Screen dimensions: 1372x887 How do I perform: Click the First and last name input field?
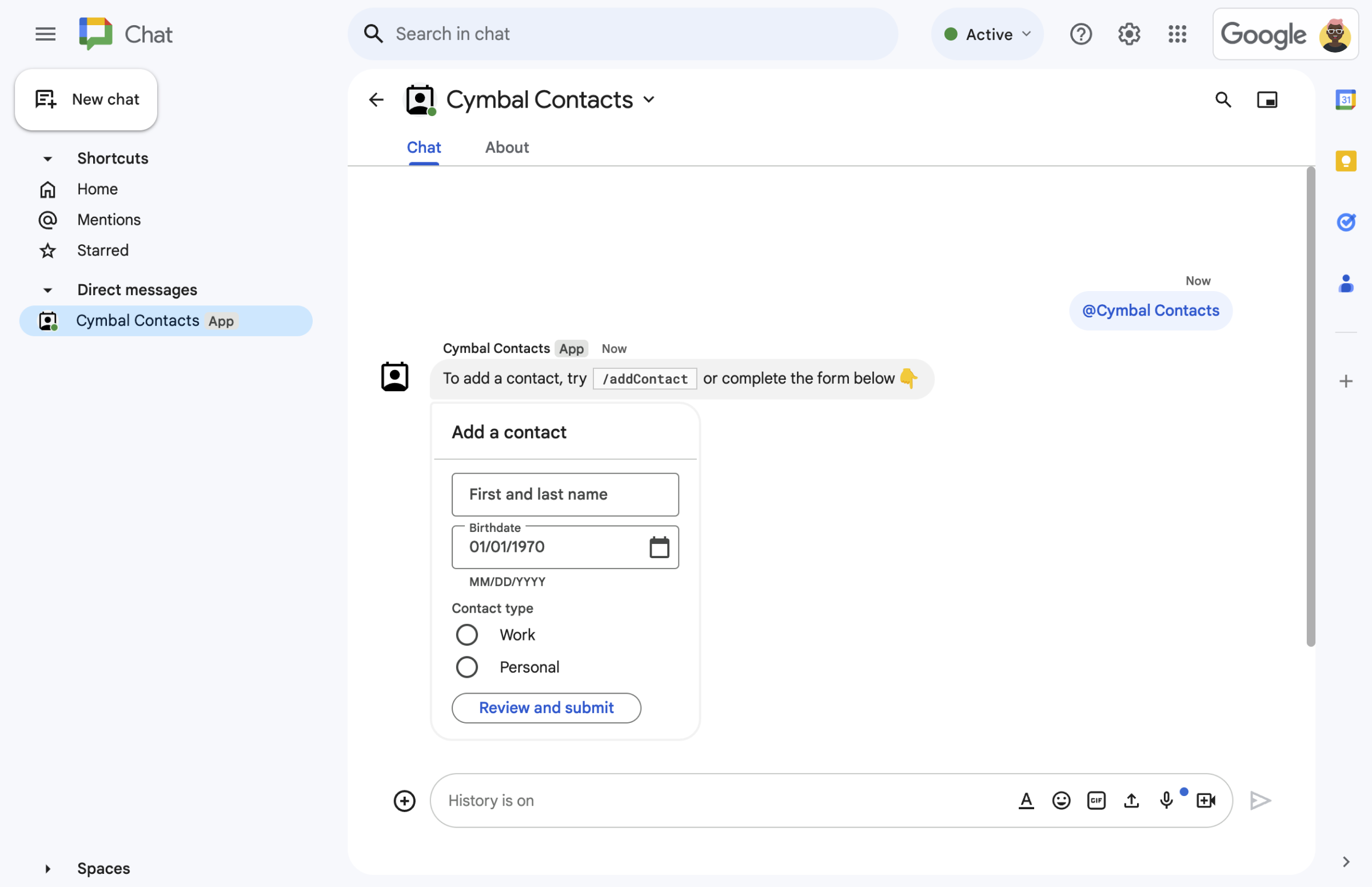pos(565,493)
